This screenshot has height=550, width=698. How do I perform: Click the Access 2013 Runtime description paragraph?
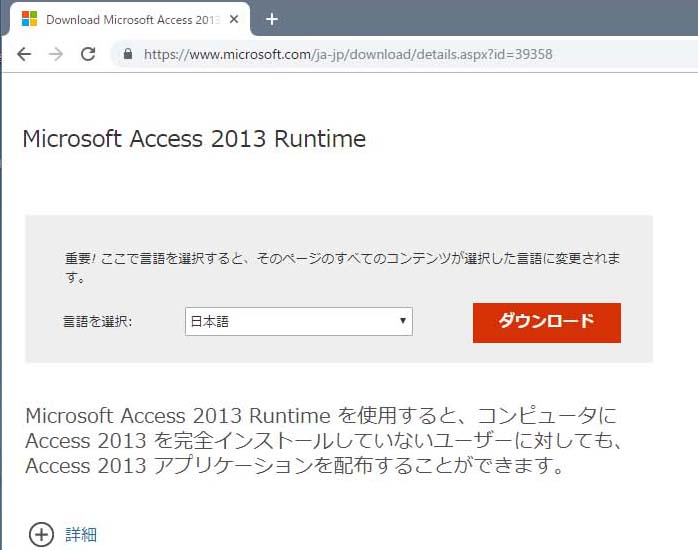pyautogui.click(x=324, y=440)
